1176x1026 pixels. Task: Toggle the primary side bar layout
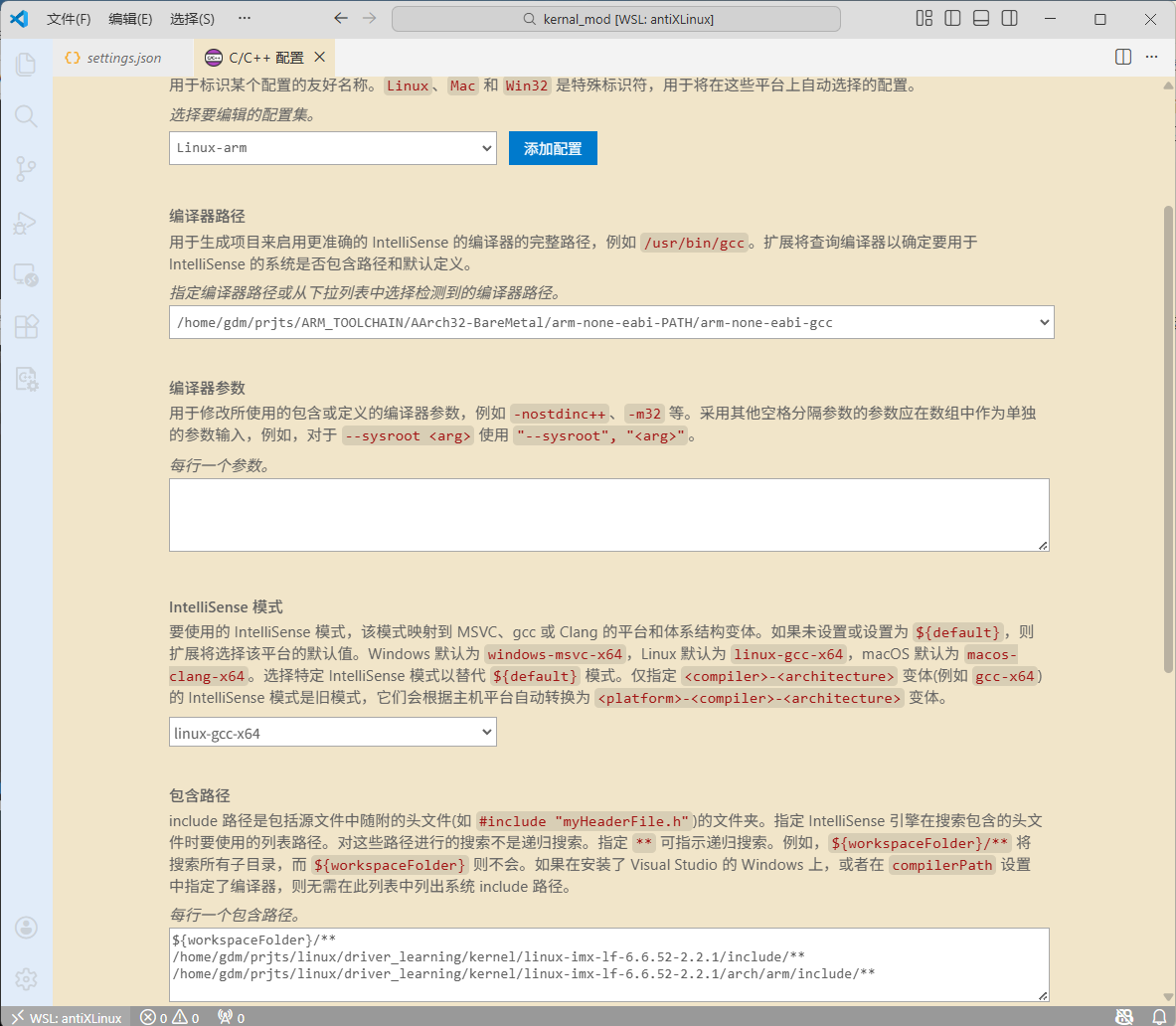[952, 19]
